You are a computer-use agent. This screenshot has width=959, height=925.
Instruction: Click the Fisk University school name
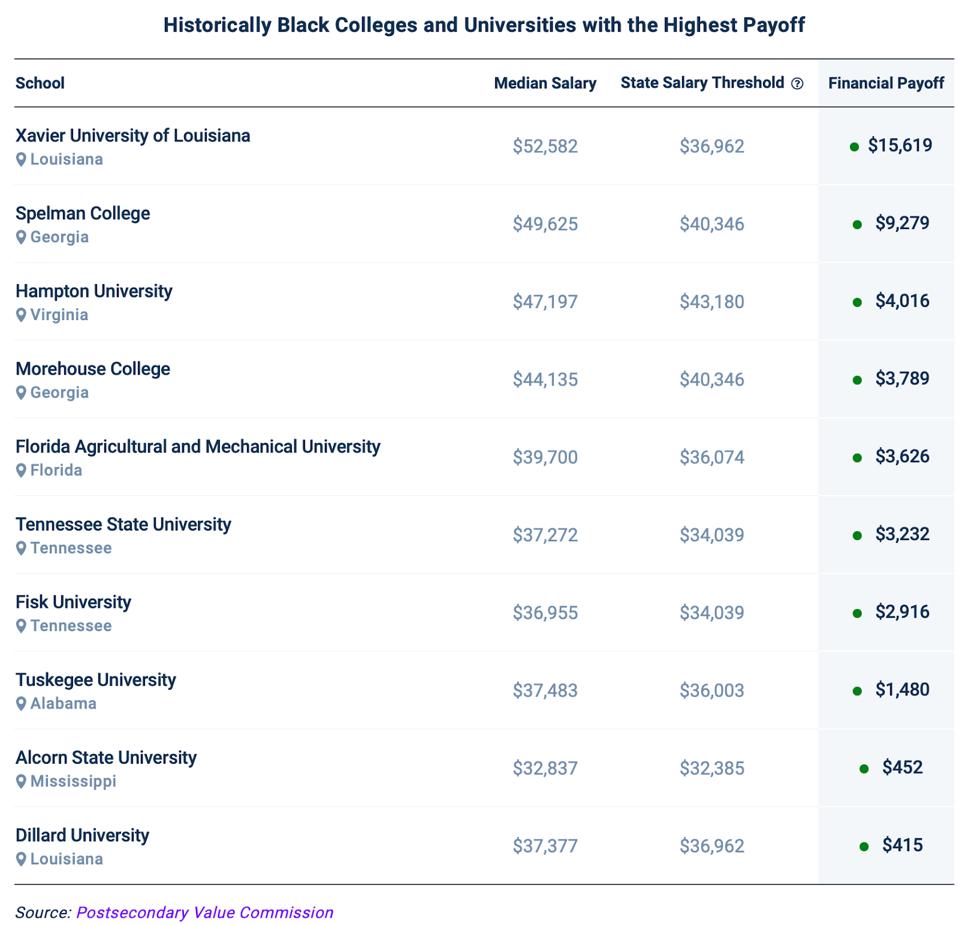click(73, 602)
